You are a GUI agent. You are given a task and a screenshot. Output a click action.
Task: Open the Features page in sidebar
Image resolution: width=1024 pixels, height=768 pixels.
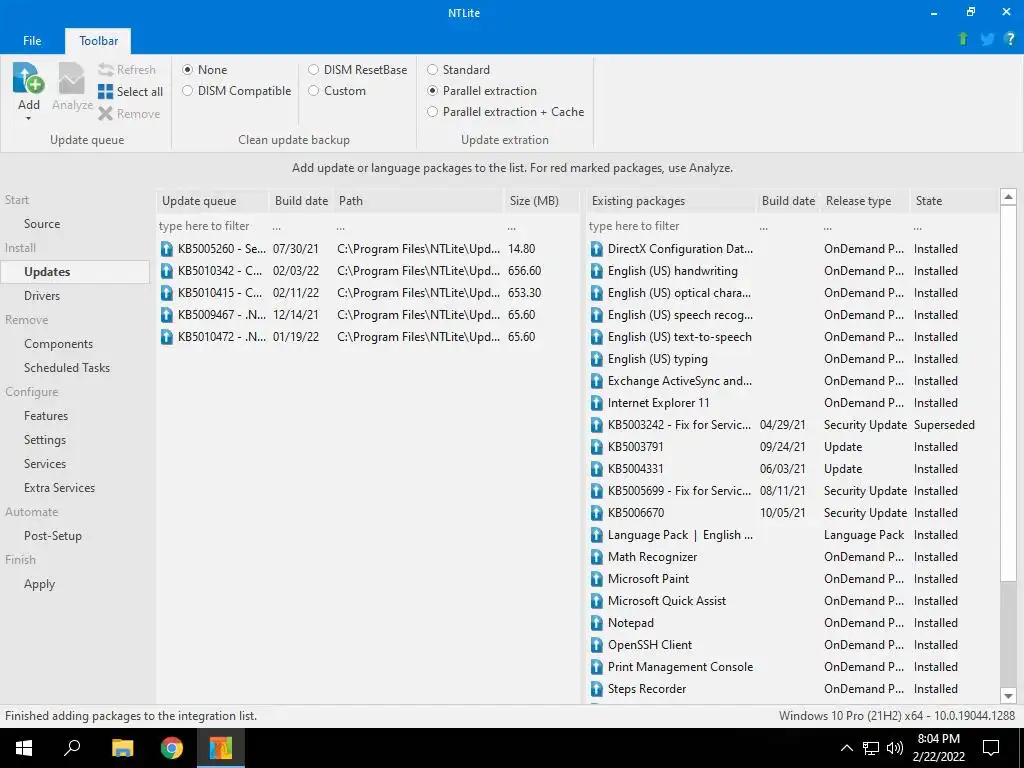point(46,416)
